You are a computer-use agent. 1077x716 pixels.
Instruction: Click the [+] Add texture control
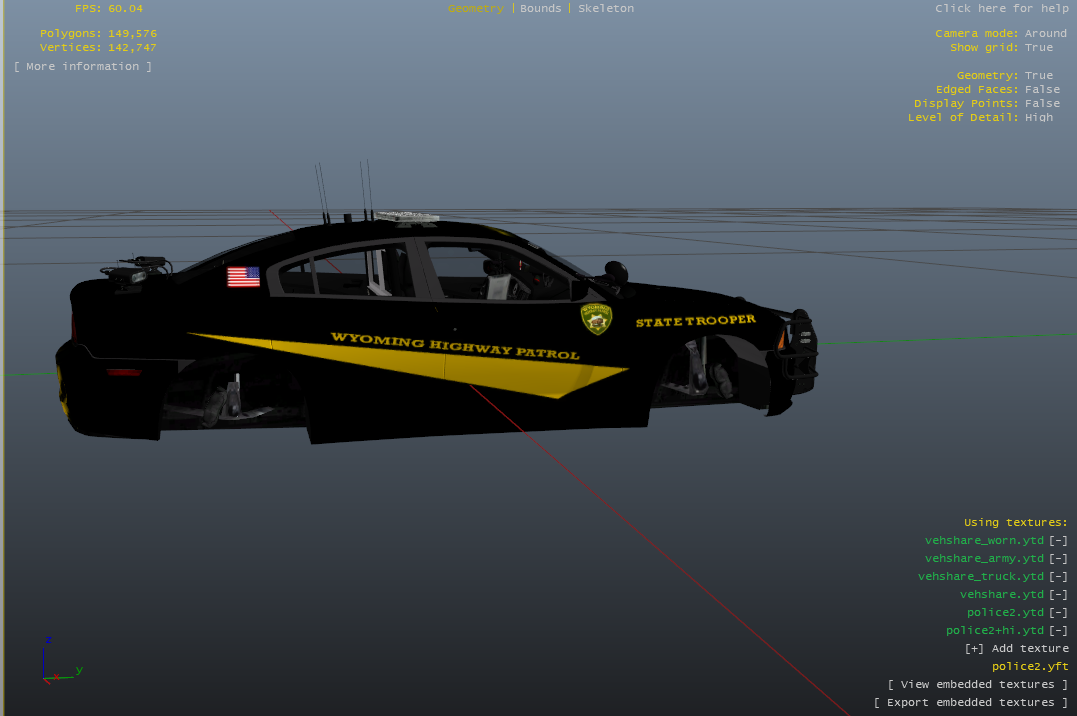click(1016, 648)
